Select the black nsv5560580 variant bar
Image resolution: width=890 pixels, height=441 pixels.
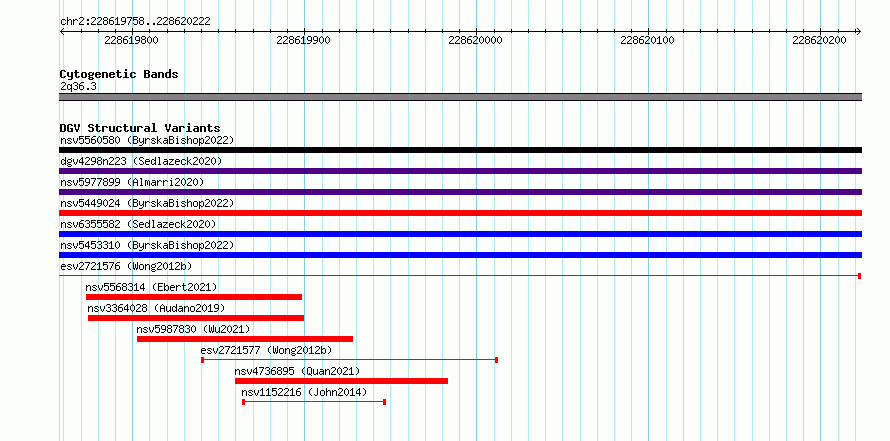coord(460,150)
